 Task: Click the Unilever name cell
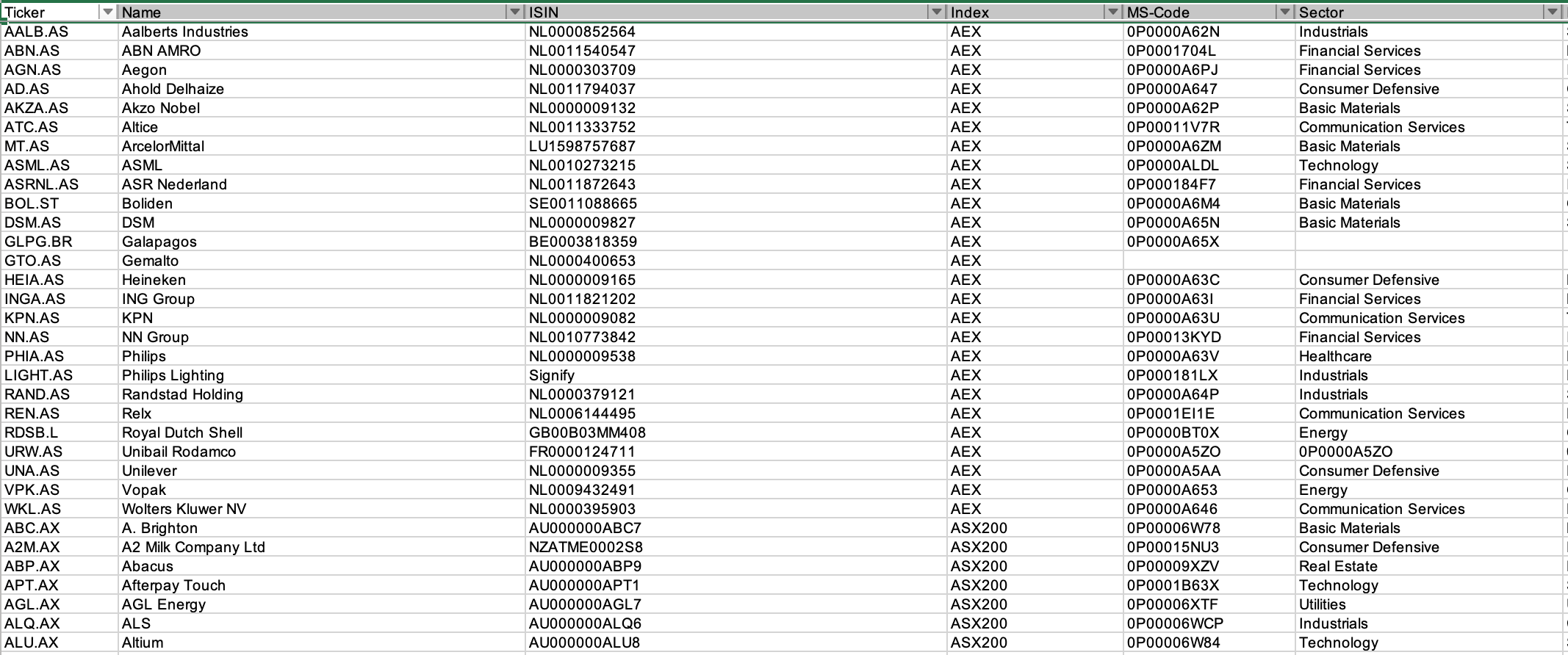click(x=322, y=471)
